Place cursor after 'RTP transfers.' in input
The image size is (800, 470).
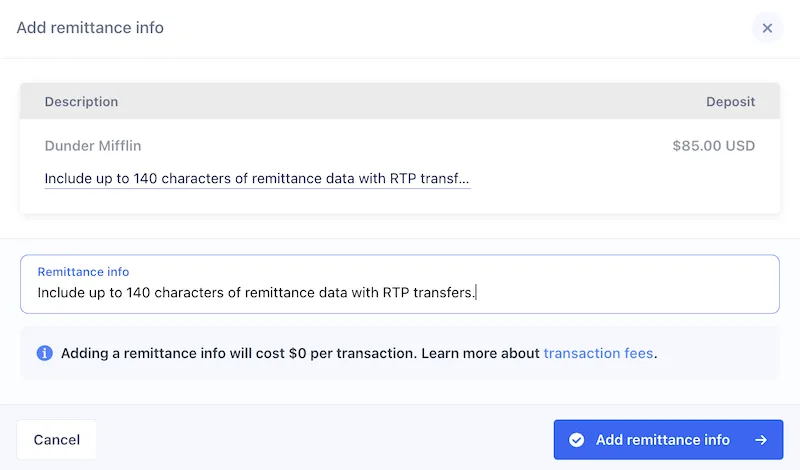pyautogui.click(x=478, y=293)
